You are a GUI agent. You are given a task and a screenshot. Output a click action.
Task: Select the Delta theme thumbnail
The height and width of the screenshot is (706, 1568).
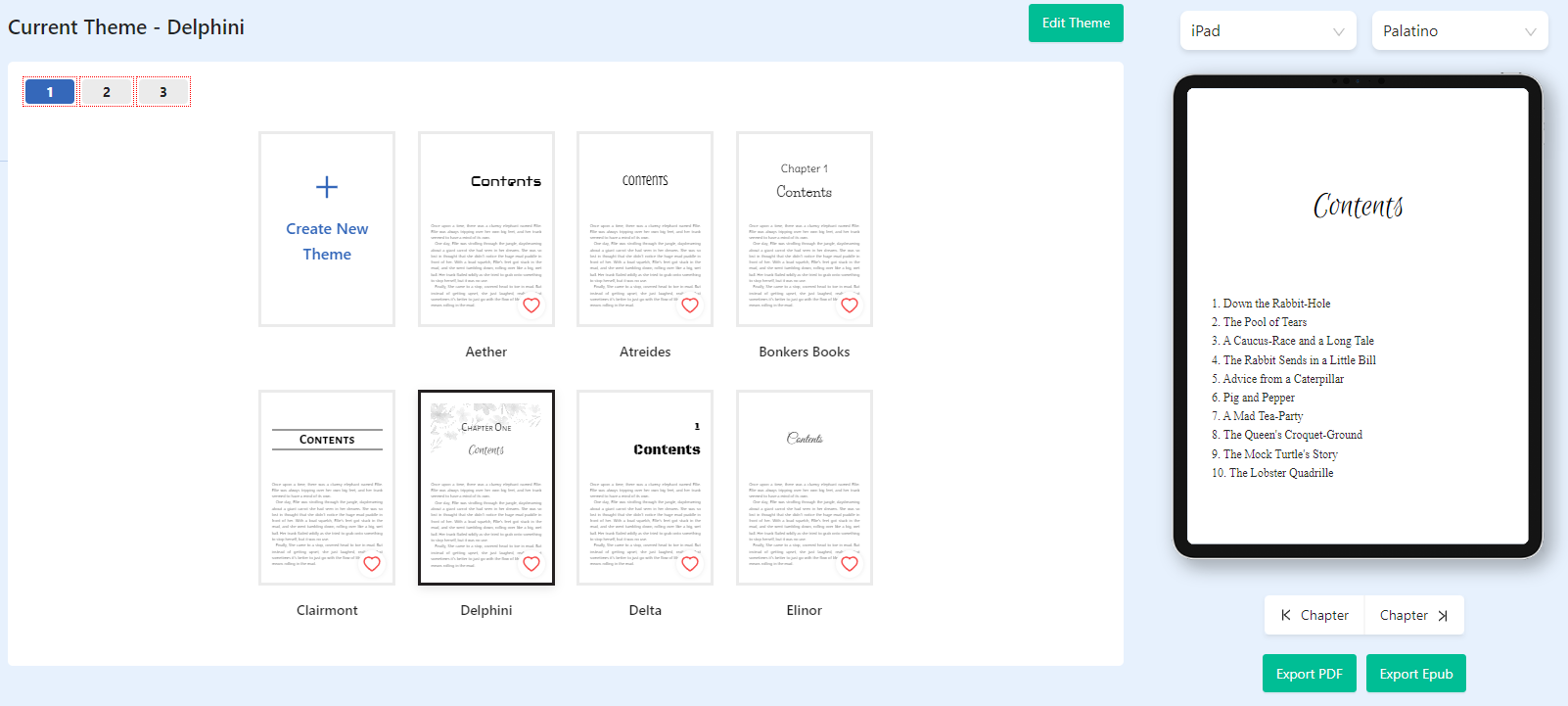point(645,488)
